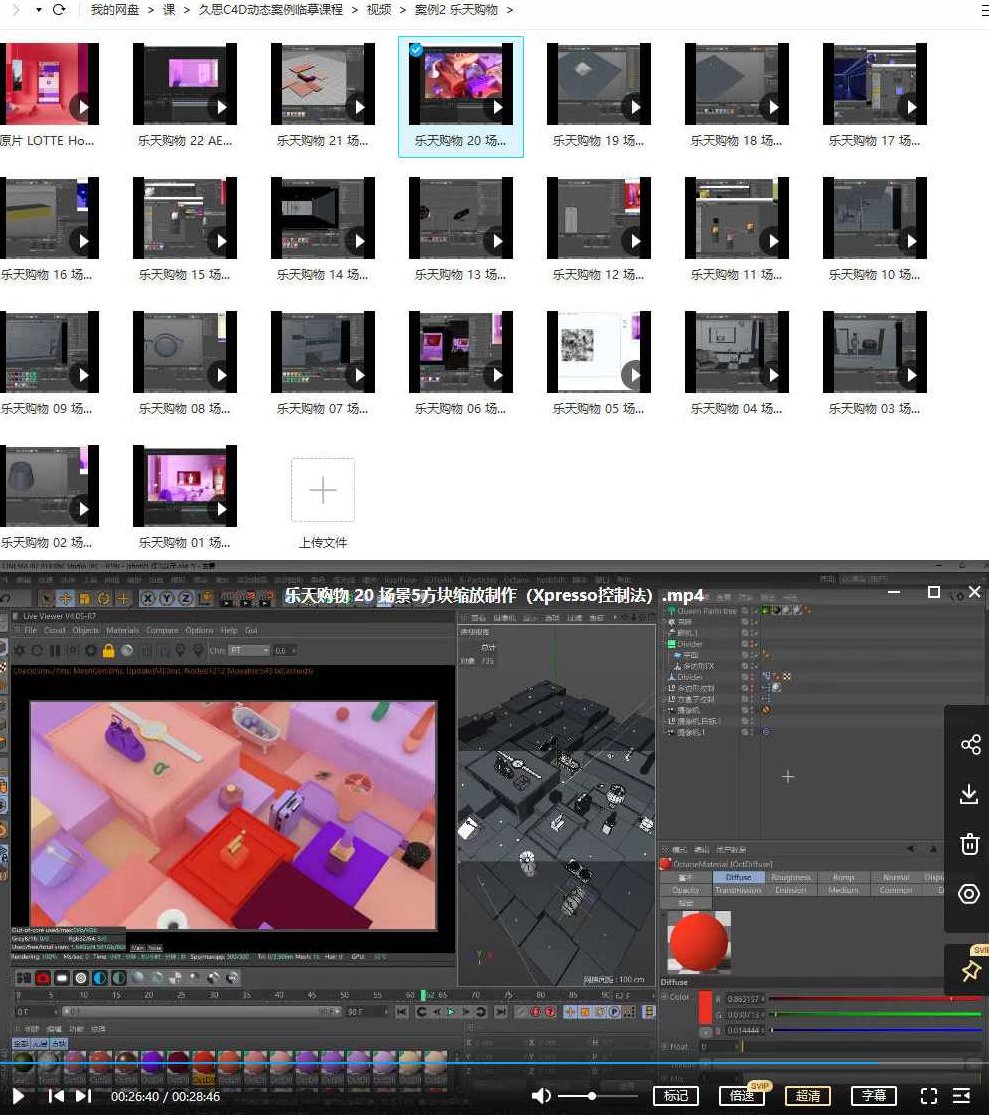Switch to the Roughness tab in OctaneMaterial
The image size is (989, 1115).
coord(793,877)
